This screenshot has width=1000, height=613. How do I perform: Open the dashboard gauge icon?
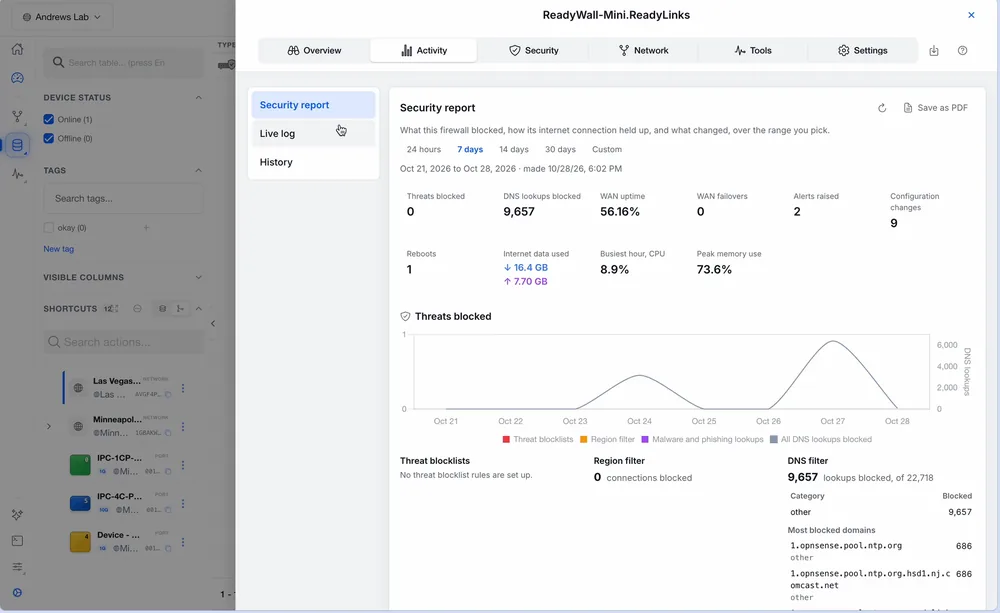(x=17, y=78)
